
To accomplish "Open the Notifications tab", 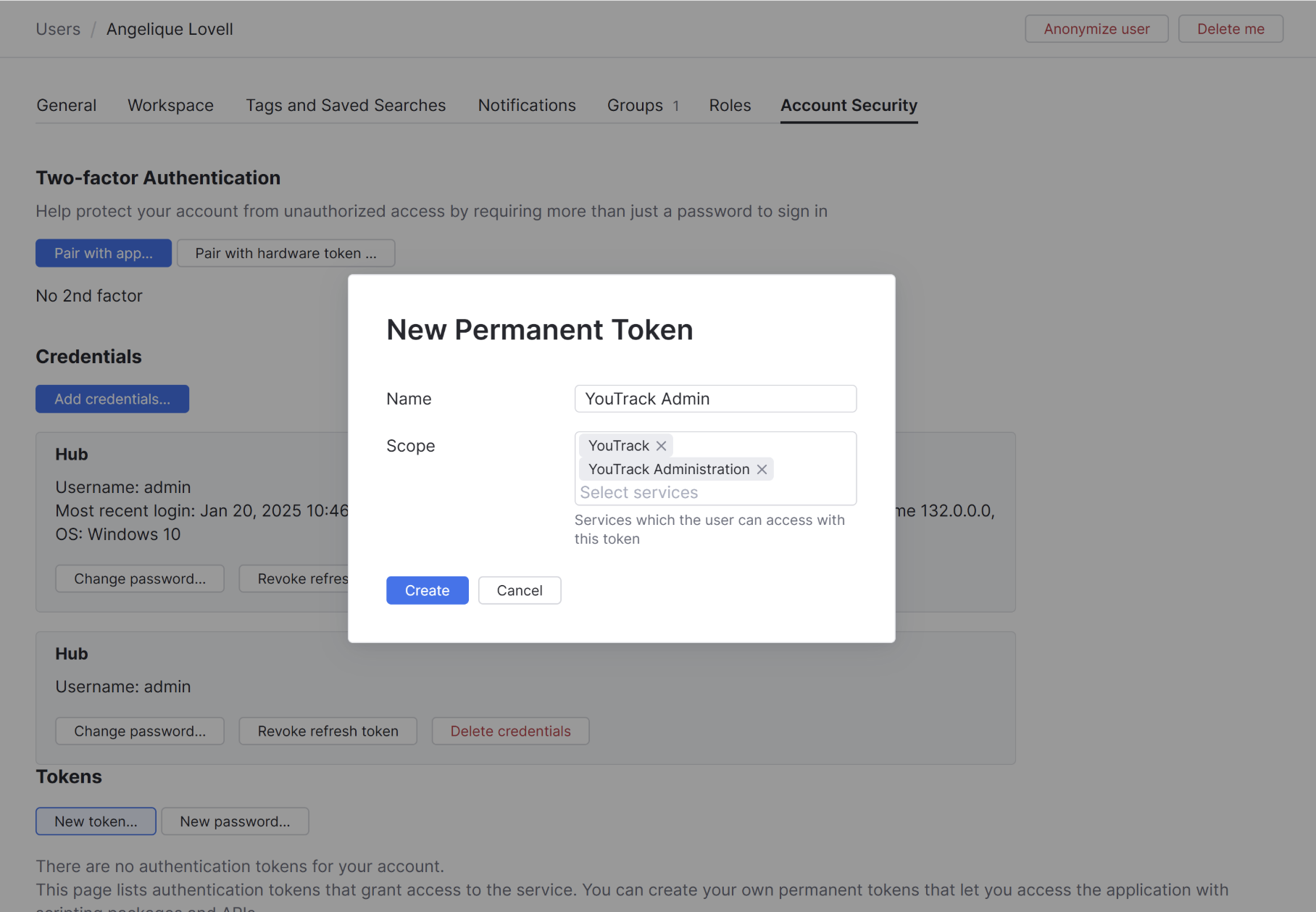I will pos(527,106).
